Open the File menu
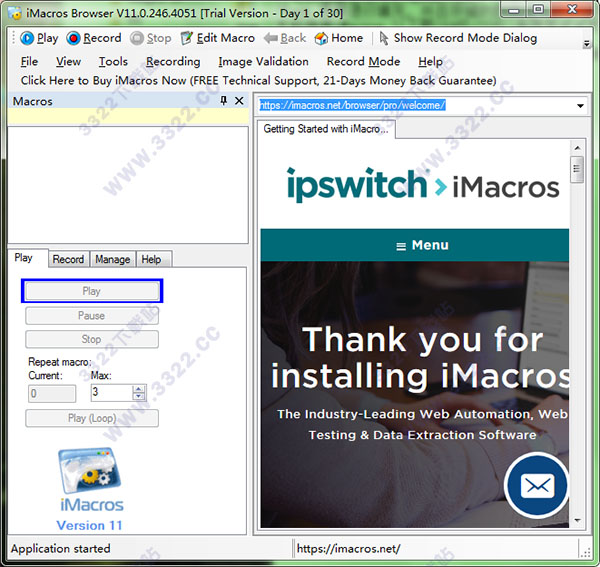Screen dimensions: 600x567 click(x=29, y=62)
